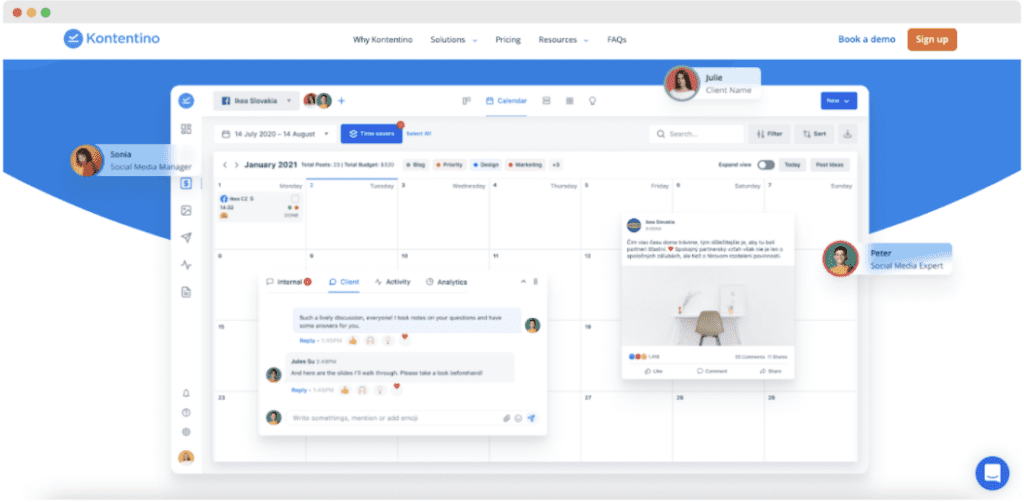
Task: Open the lightbulb ideas view icon
Action: click(592, 101)
